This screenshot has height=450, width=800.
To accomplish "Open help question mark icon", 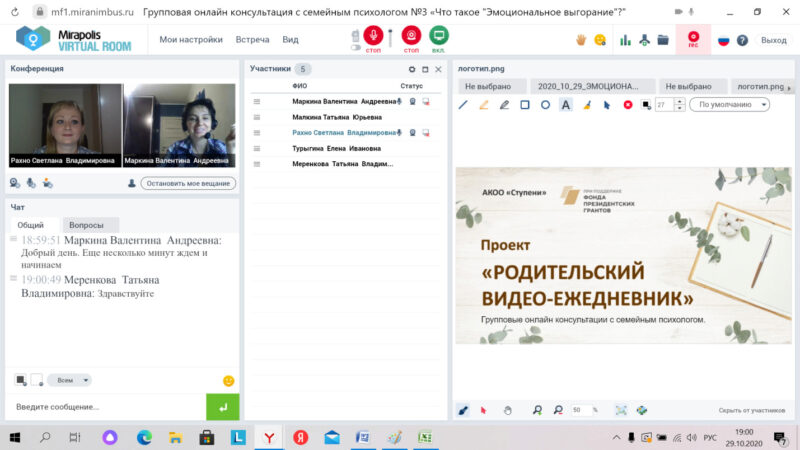I will click(742, 40).
